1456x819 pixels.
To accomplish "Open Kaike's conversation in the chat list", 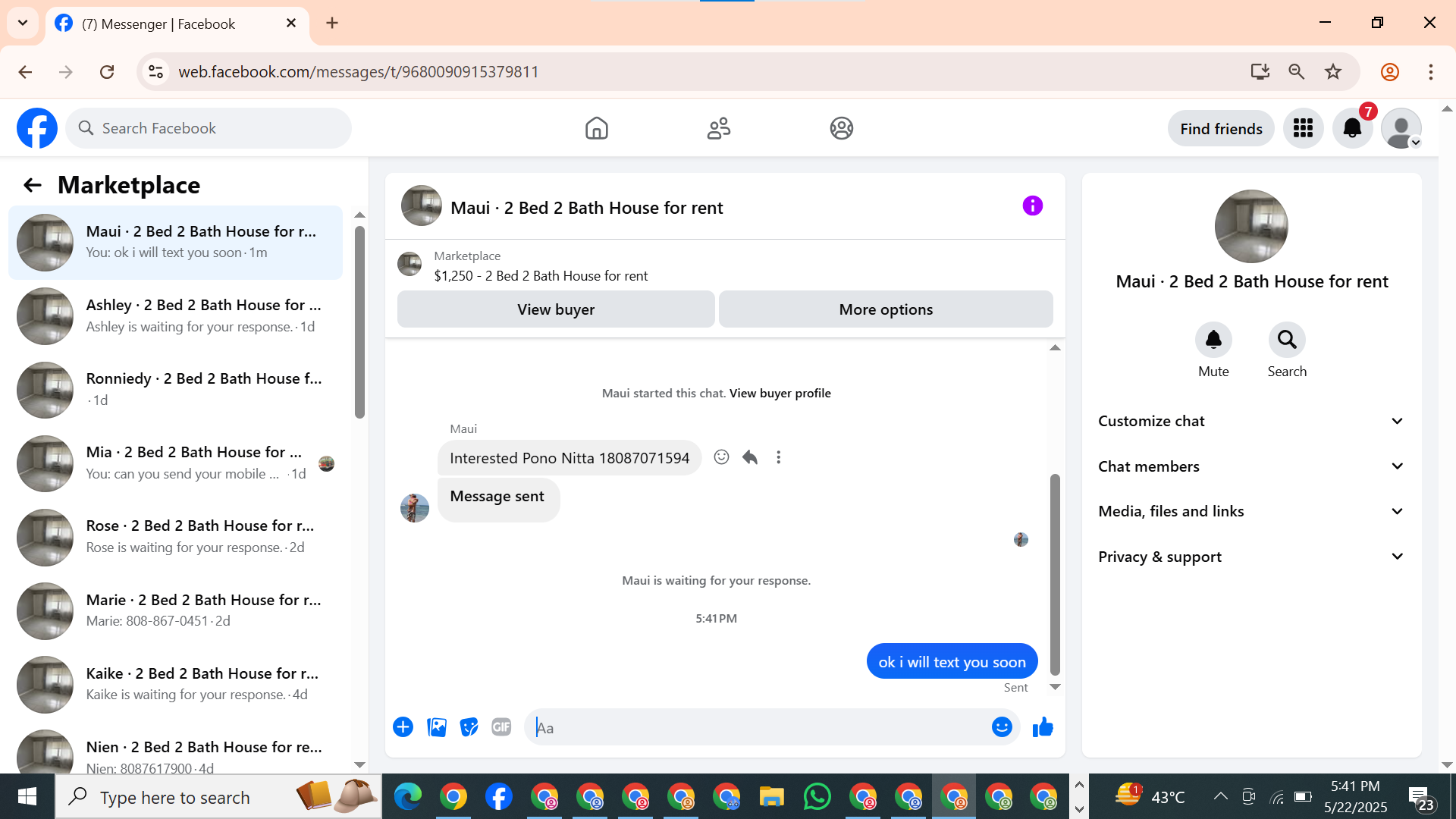I will click(x=175, y=685).
